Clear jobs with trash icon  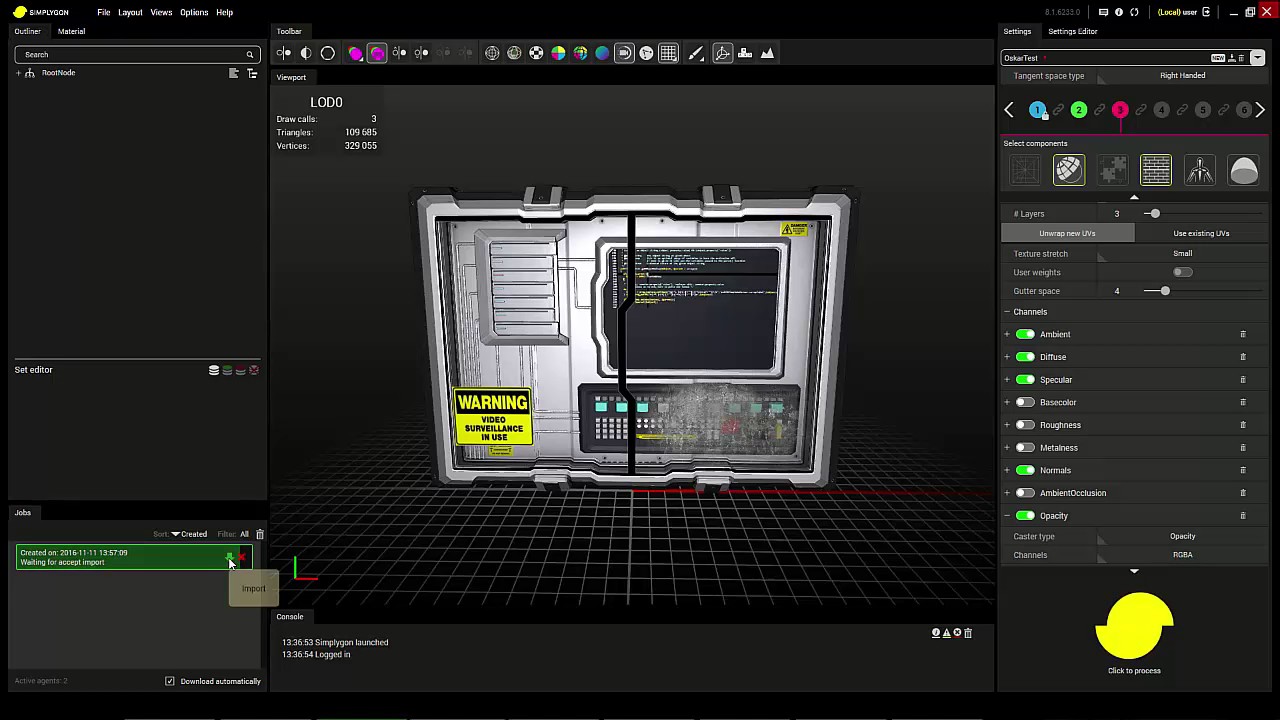259,534
